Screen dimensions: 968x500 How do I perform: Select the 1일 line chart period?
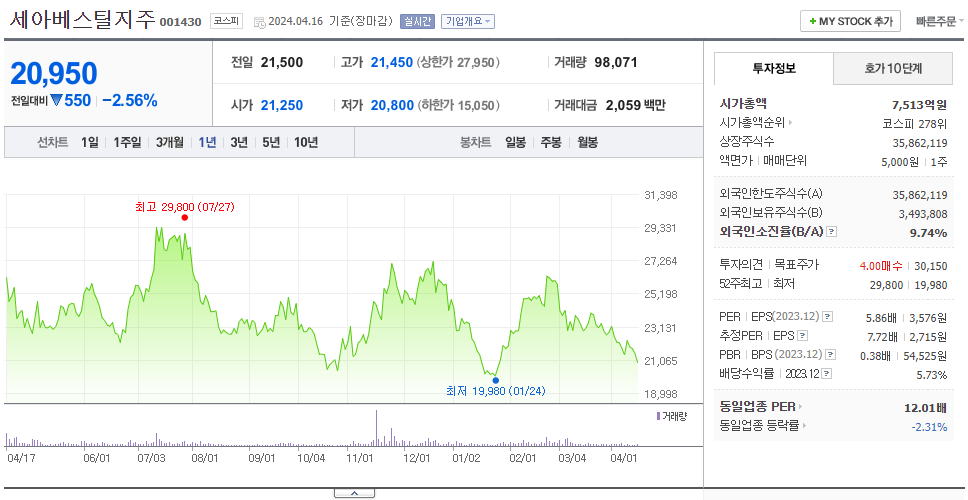(x=90, y=143)
